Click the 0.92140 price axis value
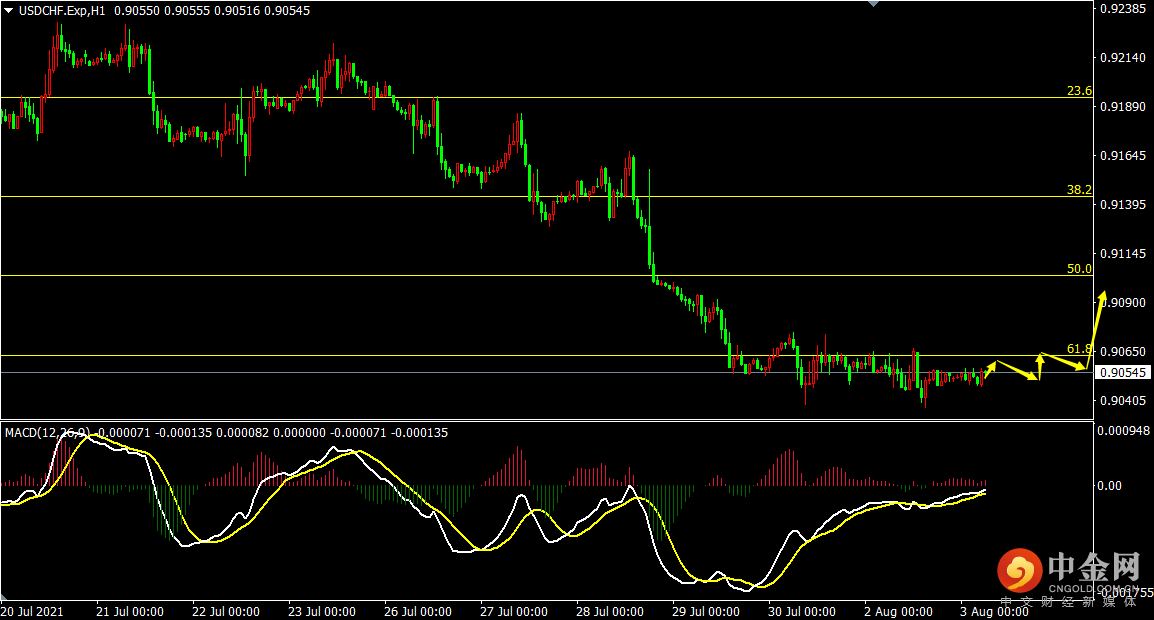Viewport: 1154px width, 620px height. (x=1123, y=57)
